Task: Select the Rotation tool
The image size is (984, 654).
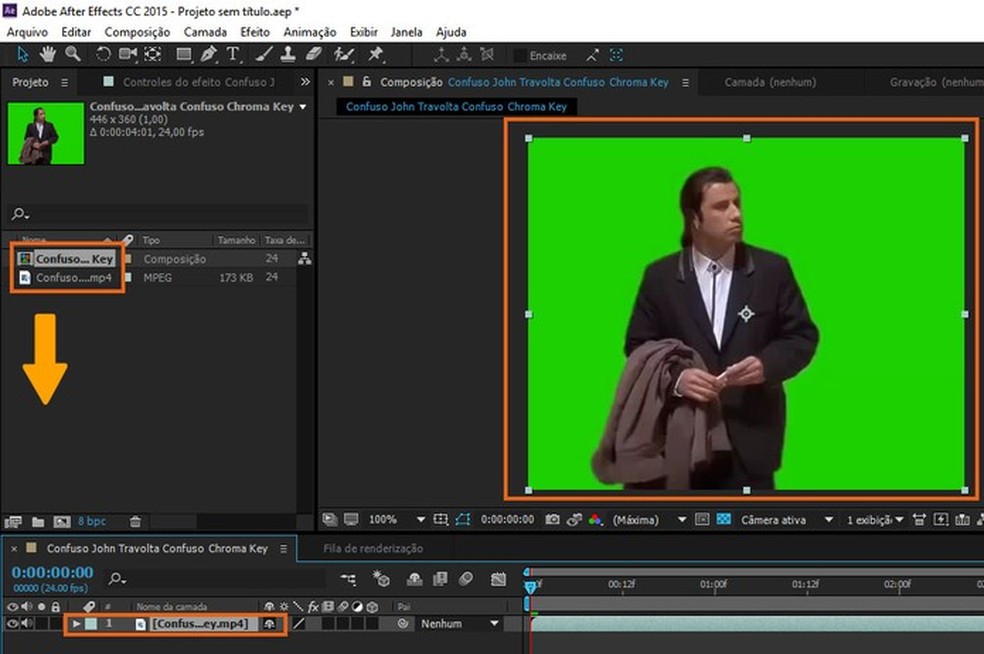Action: tap(104, 54)
